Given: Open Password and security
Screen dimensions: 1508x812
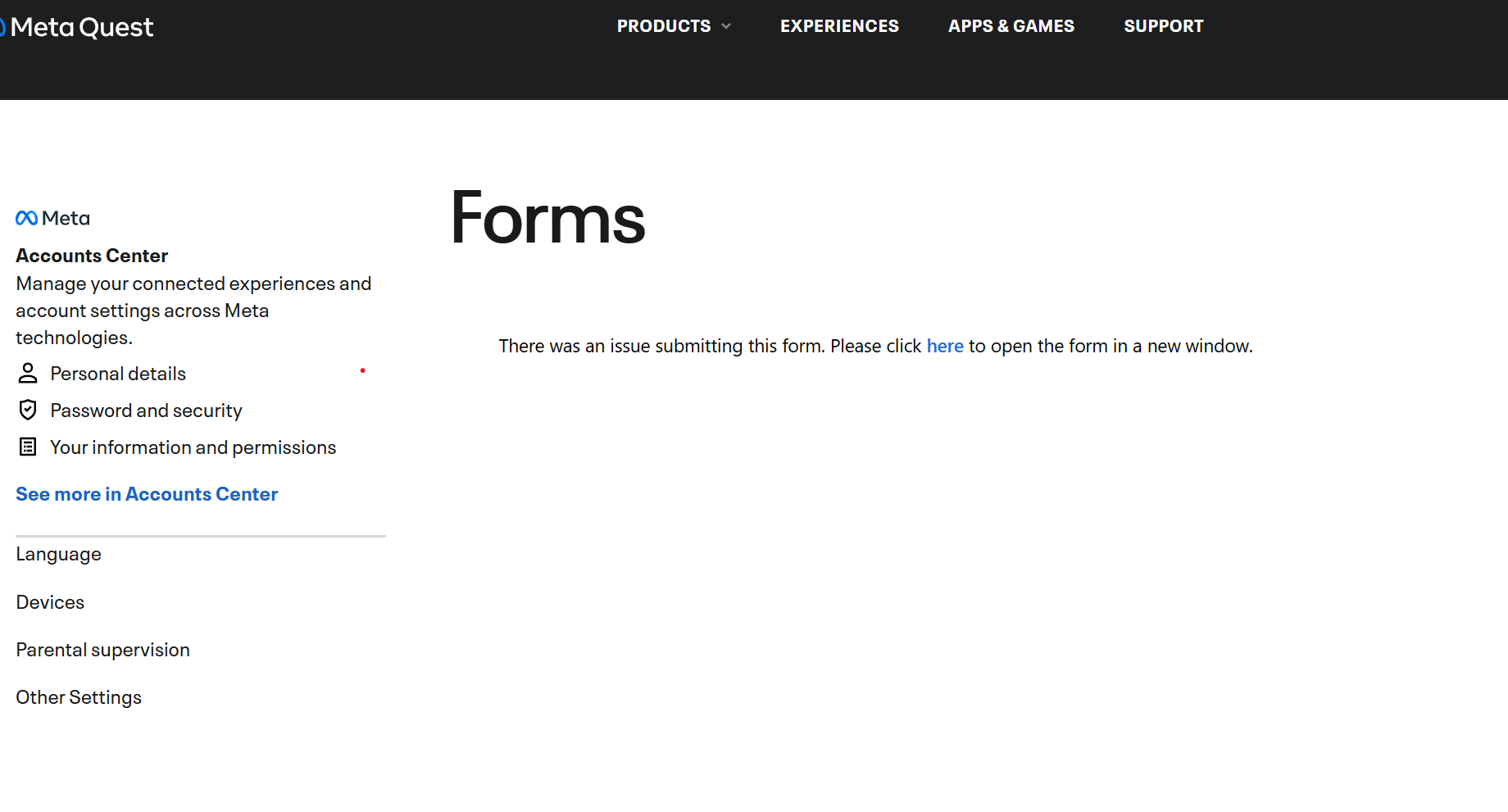Looking at the screenshot, I should 146,411.
